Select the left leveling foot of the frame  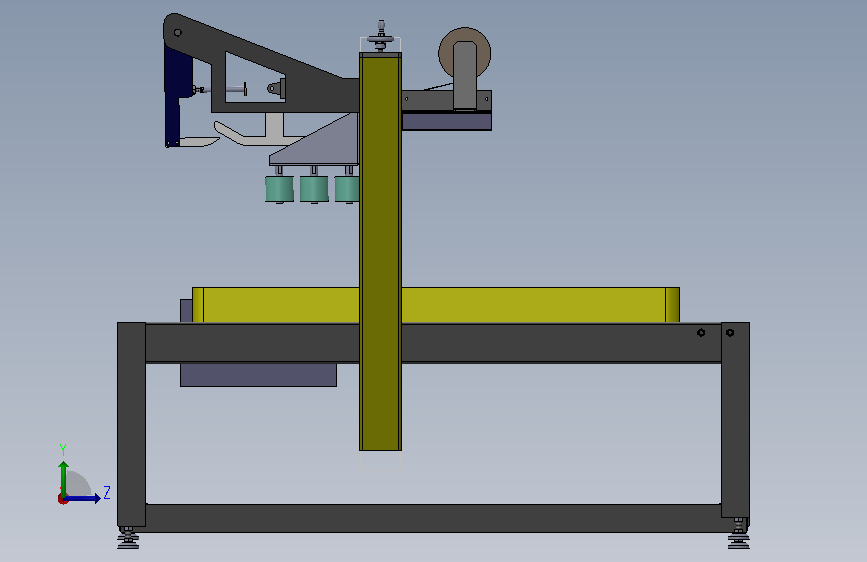(128, 538)
